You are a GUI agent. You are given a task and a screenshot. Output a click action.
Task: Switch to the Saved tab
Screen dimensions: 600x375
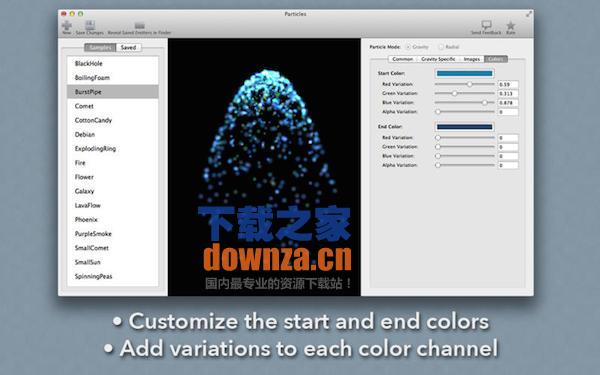point(129,47)
